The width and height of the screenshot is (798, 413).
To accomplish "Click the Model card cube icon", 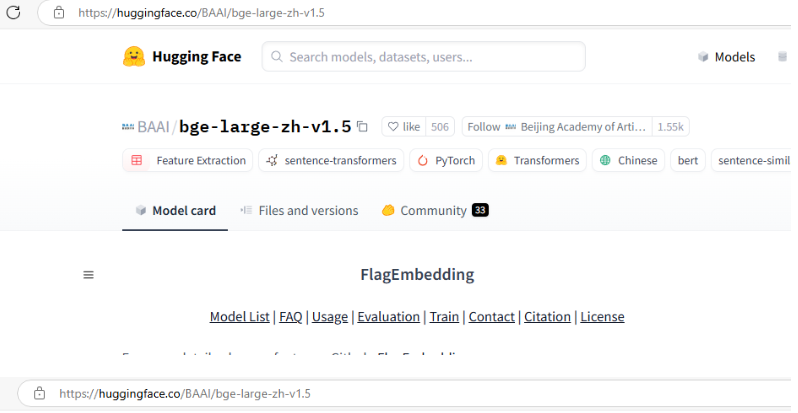I will point(141,211).
